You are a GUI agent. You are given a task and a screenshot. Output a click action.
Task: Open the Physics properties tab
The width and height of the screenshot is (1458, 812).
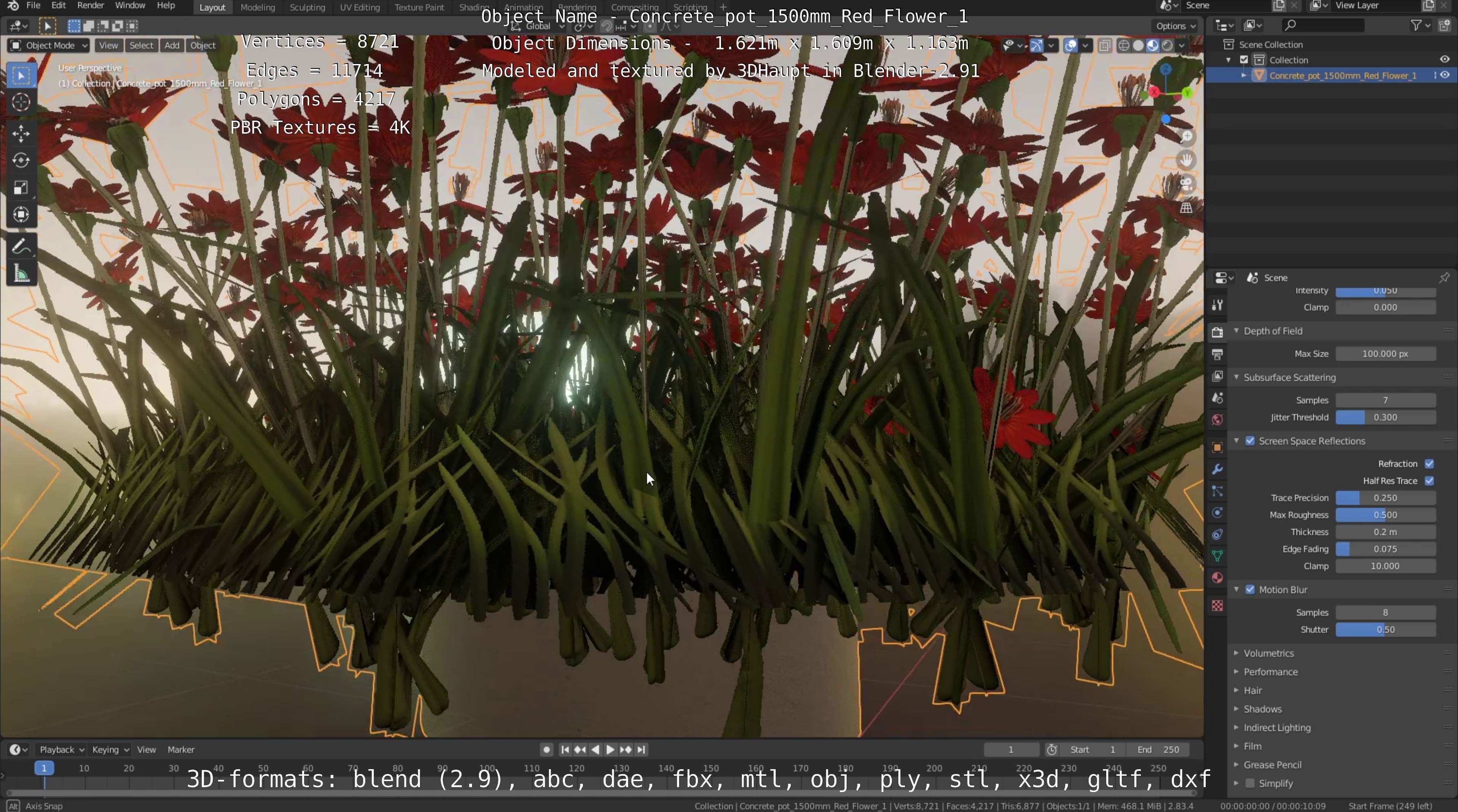(1218, 513)
